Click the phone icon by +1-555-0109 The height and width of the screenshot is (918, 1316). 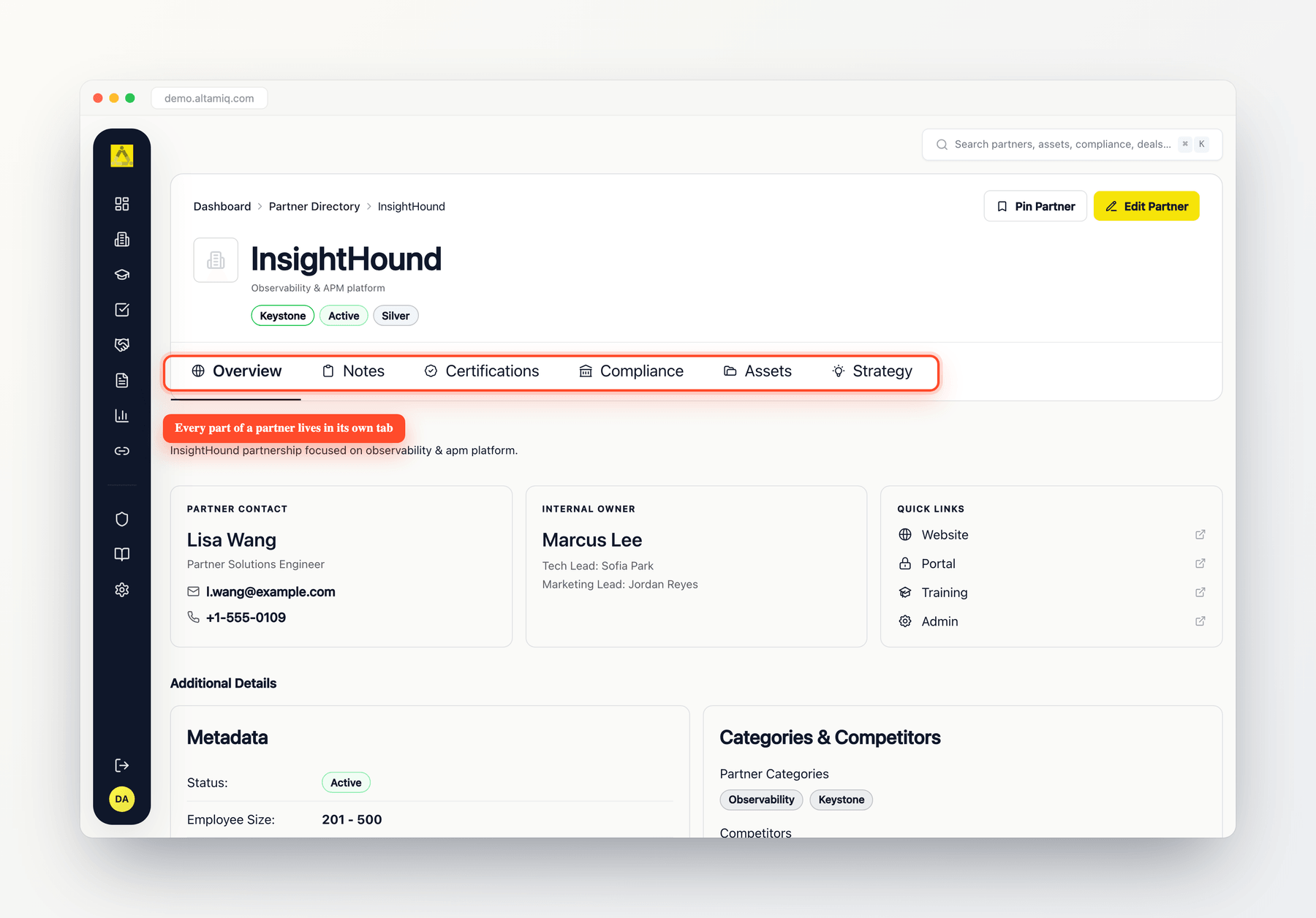click(193, 618)
